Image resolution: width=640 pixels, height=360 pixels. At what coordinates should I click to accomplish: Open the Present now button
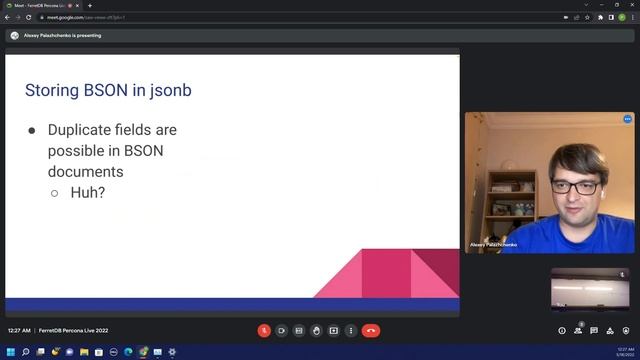click(333, 331)
